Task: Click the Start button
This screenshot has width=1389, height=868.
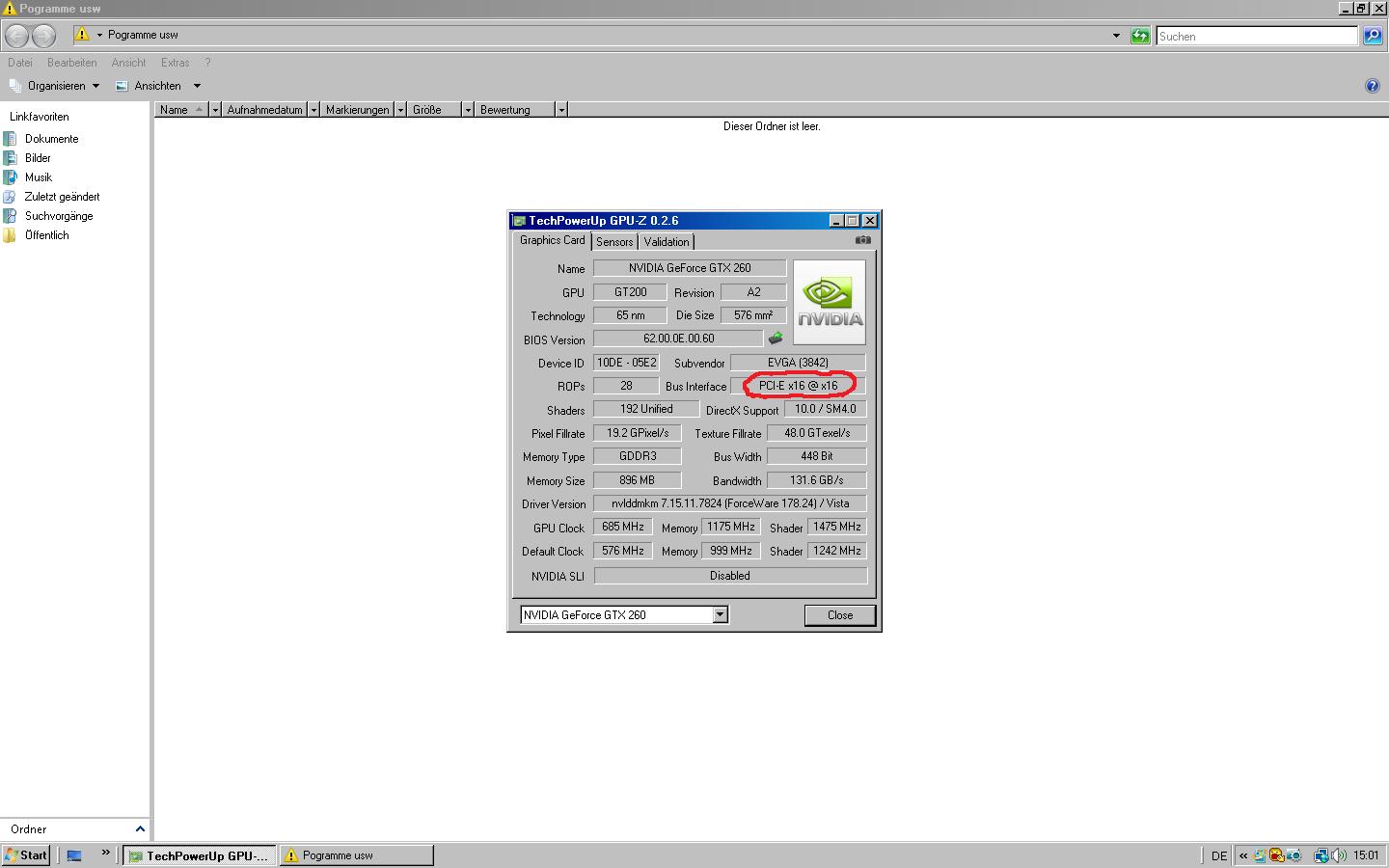Action: point(26,855)
